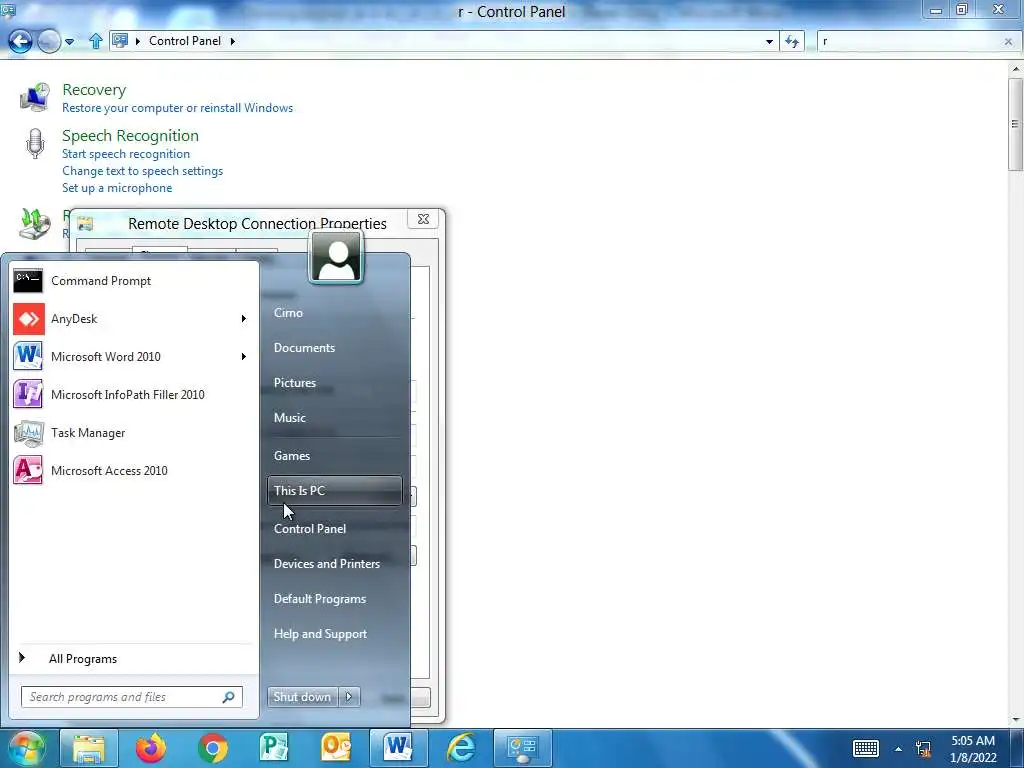Click the user account picture

tap(336, 258)
